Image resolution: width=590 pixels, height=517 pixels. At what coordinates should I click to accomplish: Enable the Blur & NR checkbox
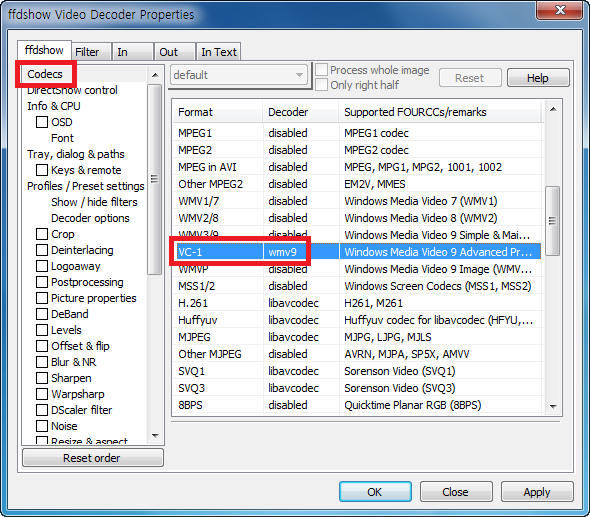tap(42, 362)
